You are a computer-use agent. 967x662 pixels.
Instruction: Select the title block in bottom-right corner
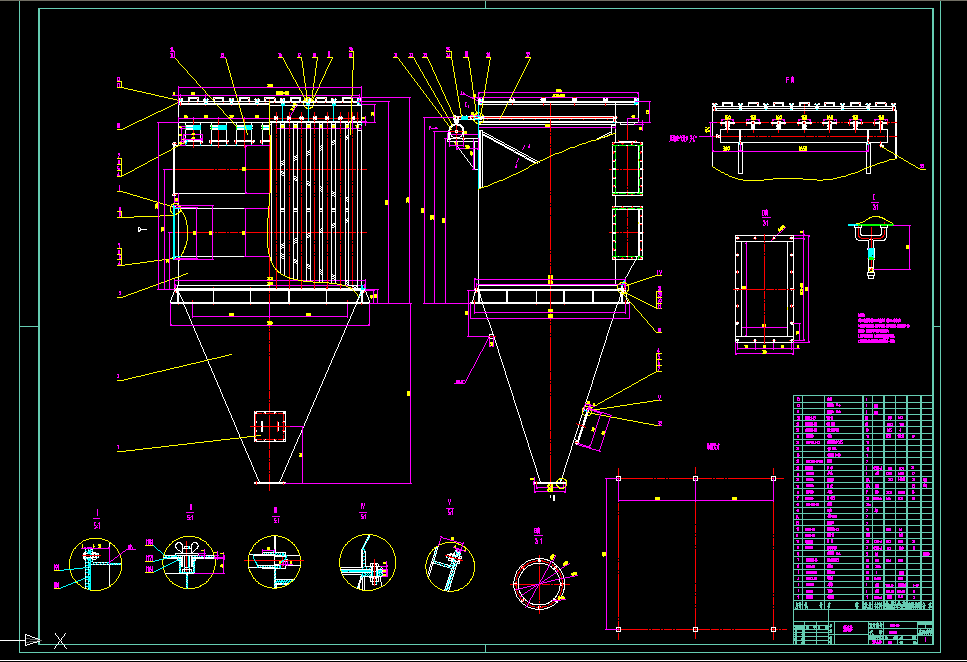(x=862, y=632)
